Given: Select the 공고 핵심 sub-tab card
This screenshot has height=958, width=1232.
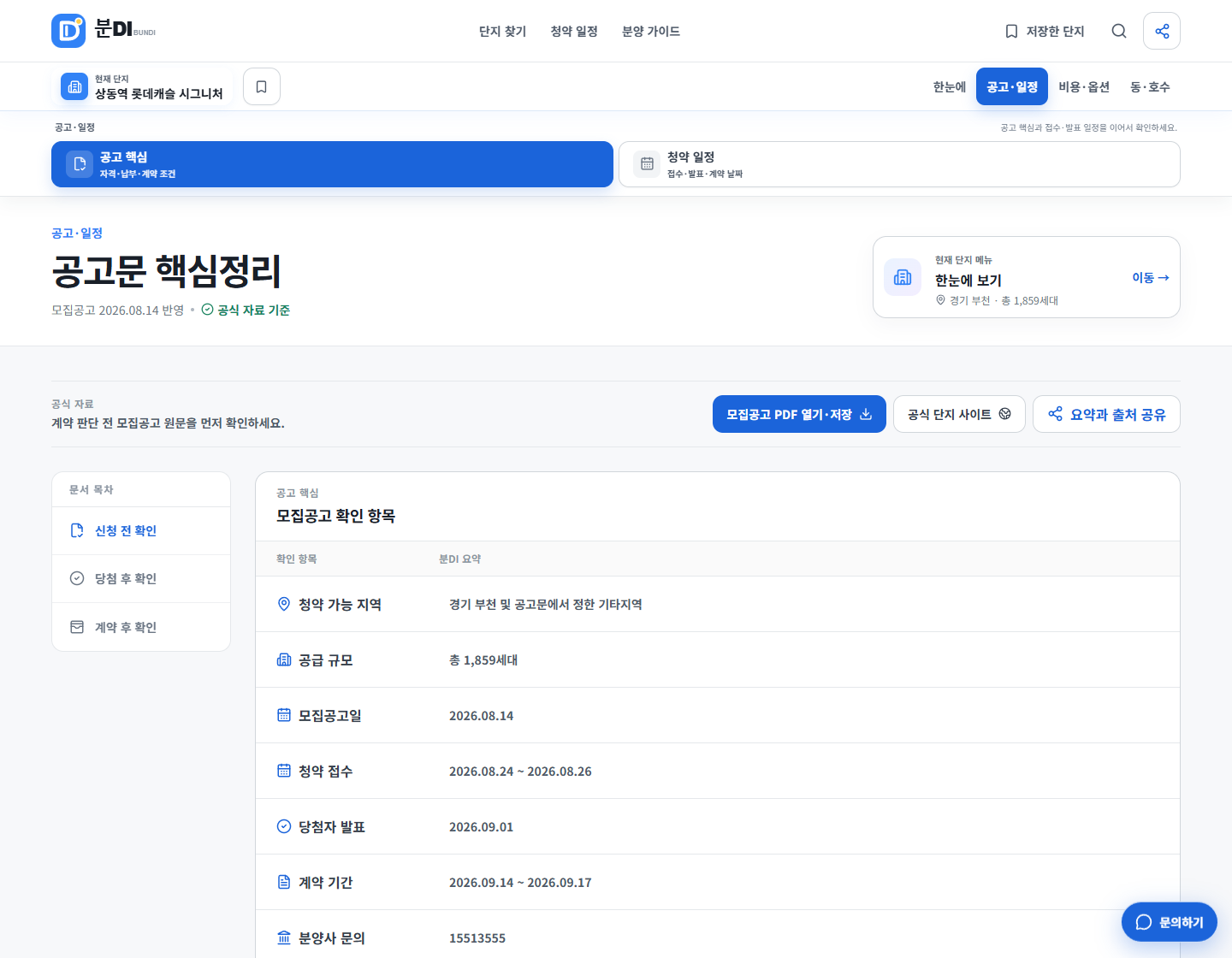Looking at the screenshot, I should (332, 164).
